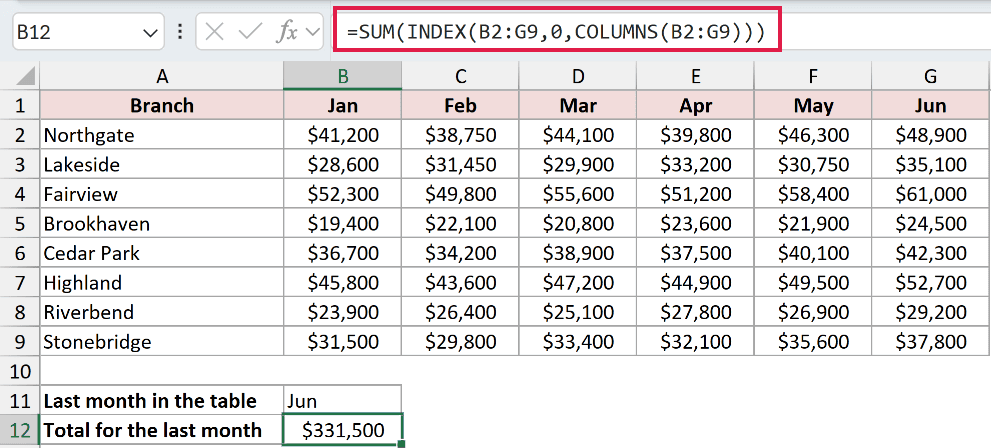Click the $331,500 total cell
This screenshot has height=448, width=991.
click(343, 430)
